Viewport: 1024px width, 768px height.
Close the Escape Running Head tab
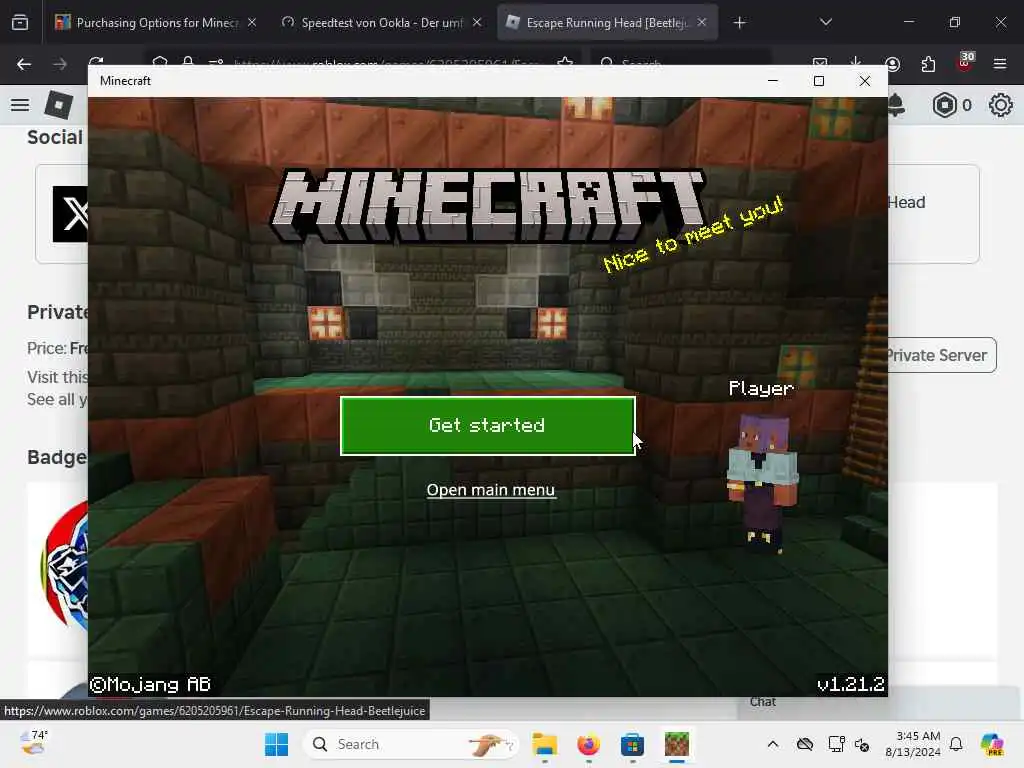702,23
